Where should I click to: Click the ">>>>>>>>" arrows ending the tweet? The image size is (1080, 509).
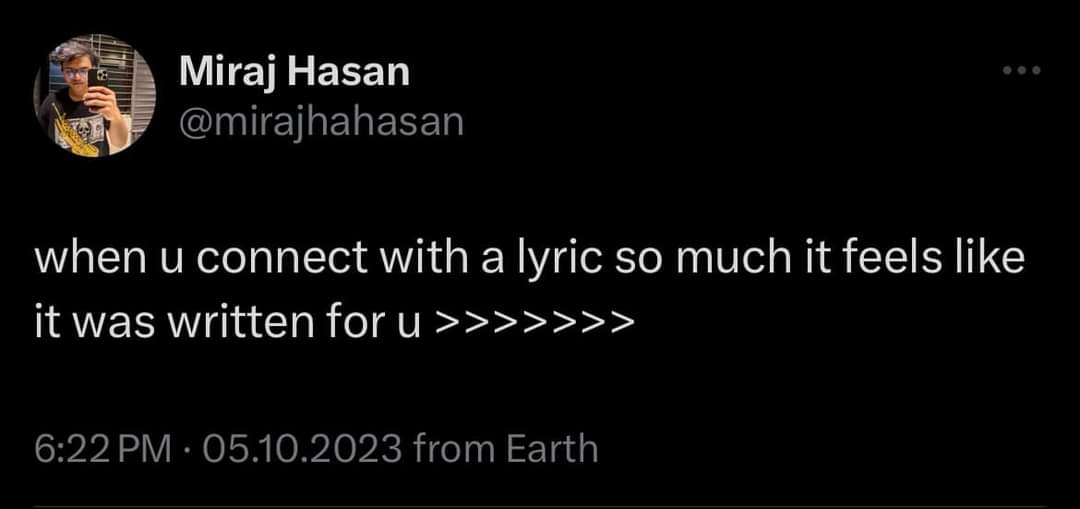click(534, 321)
